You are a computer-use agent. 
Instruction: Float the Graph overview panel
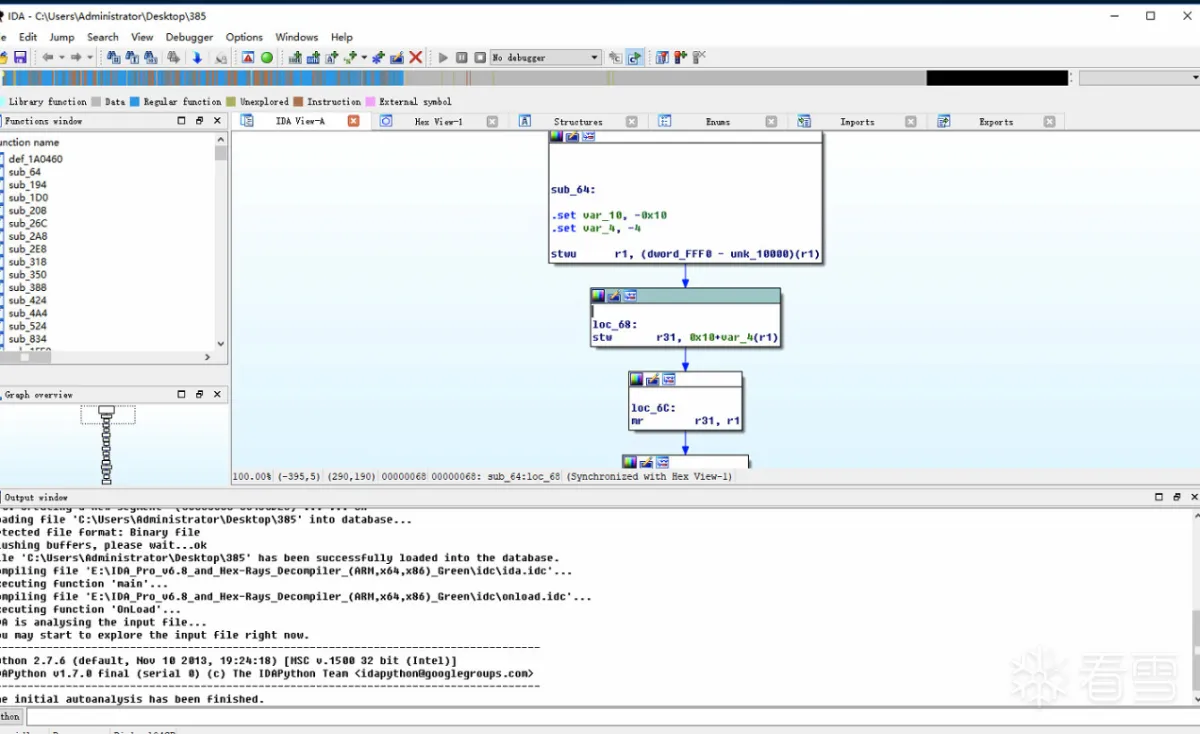[x=200, y=395]
